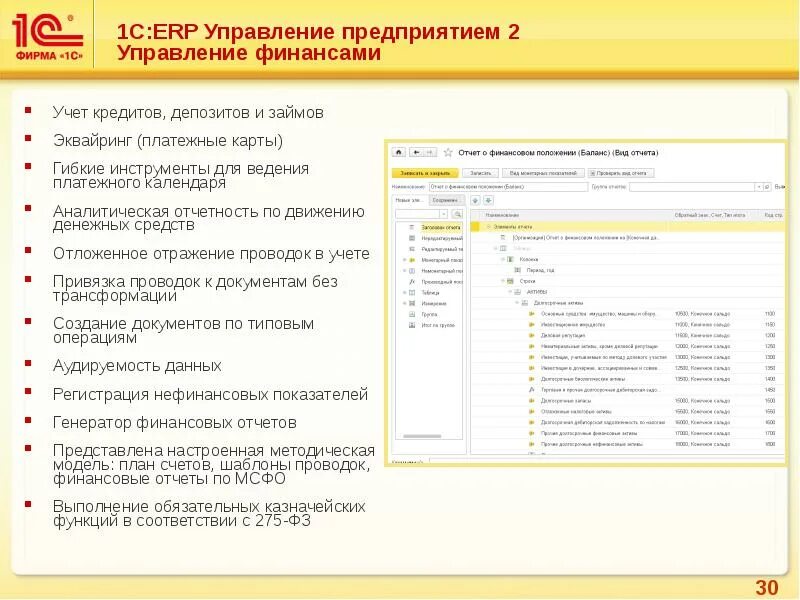800x600 pixels.
Task: Click second green arrow button above tree
Action: (x=488, y=201)
